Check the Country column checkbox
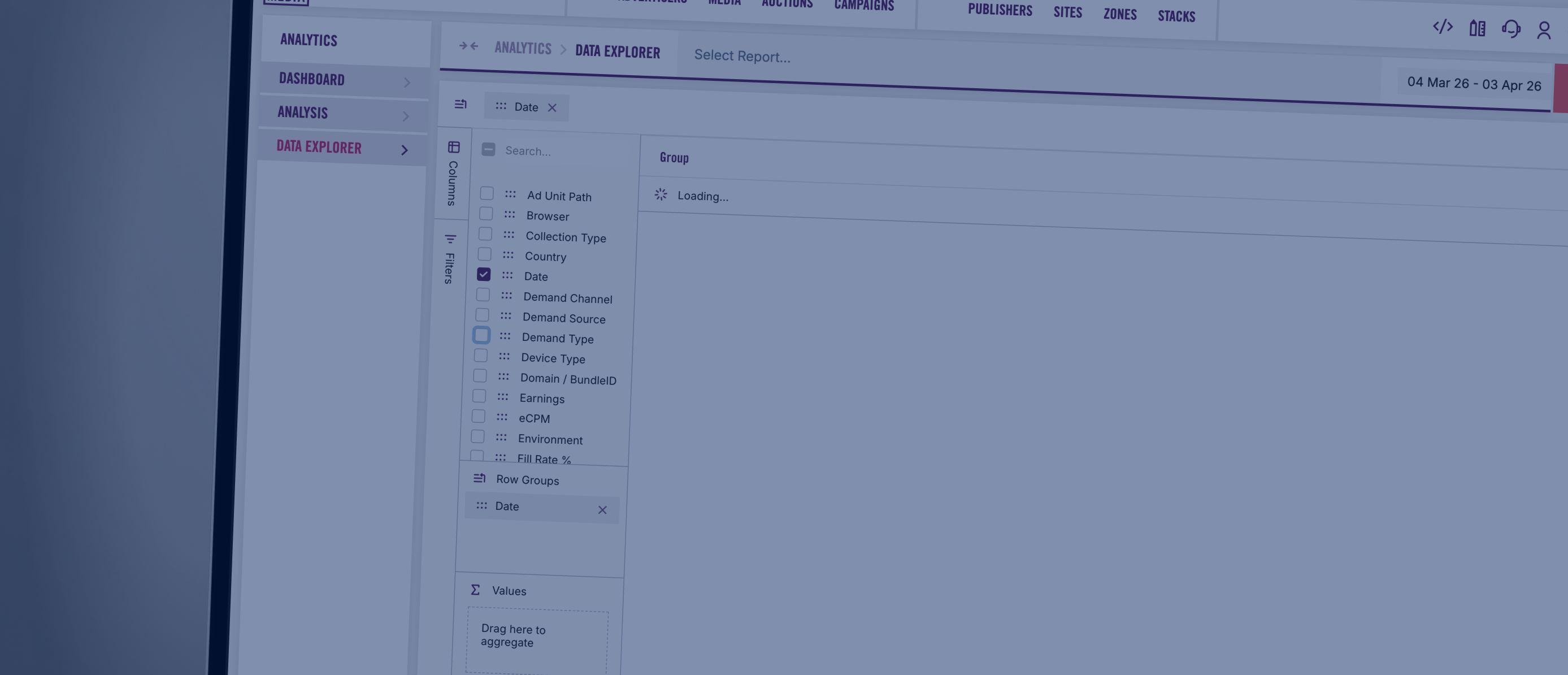Viewport: 1568px width, 675px height. tap(484, 254)
